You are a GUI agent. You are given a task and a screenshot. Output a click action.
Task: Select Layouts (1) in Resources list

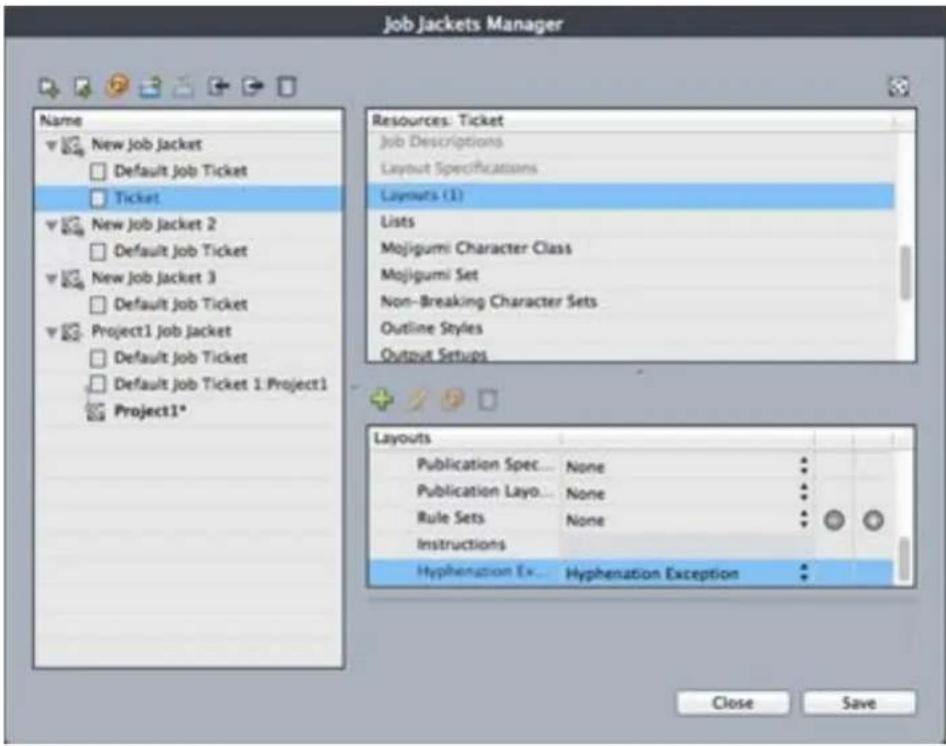[630, 196]
